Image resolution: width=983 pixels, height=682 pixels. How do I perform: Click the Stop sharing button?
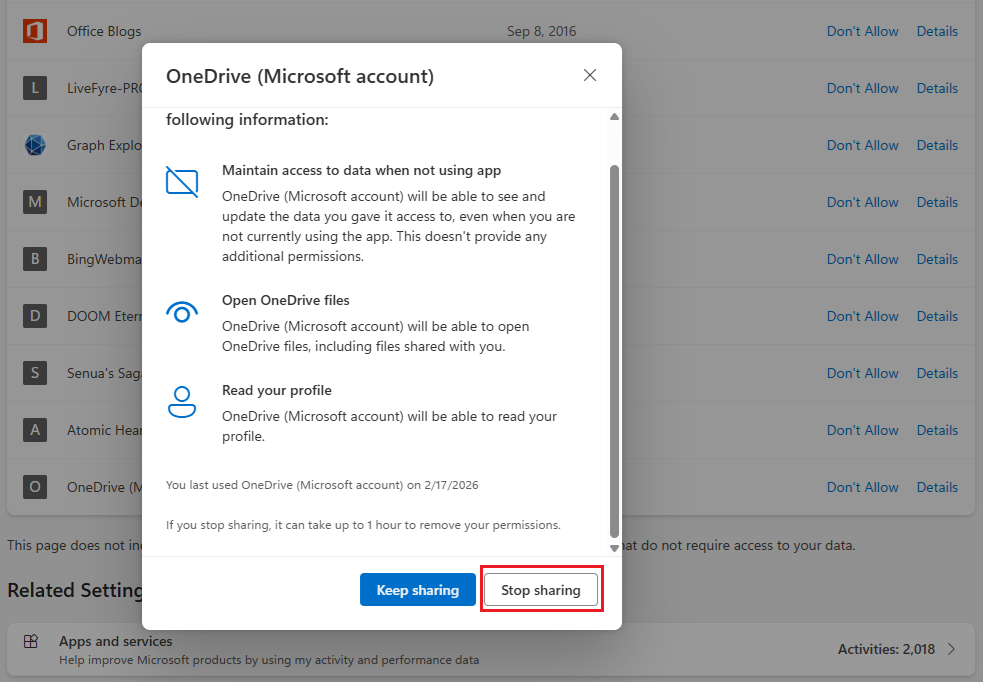[540, 590]
